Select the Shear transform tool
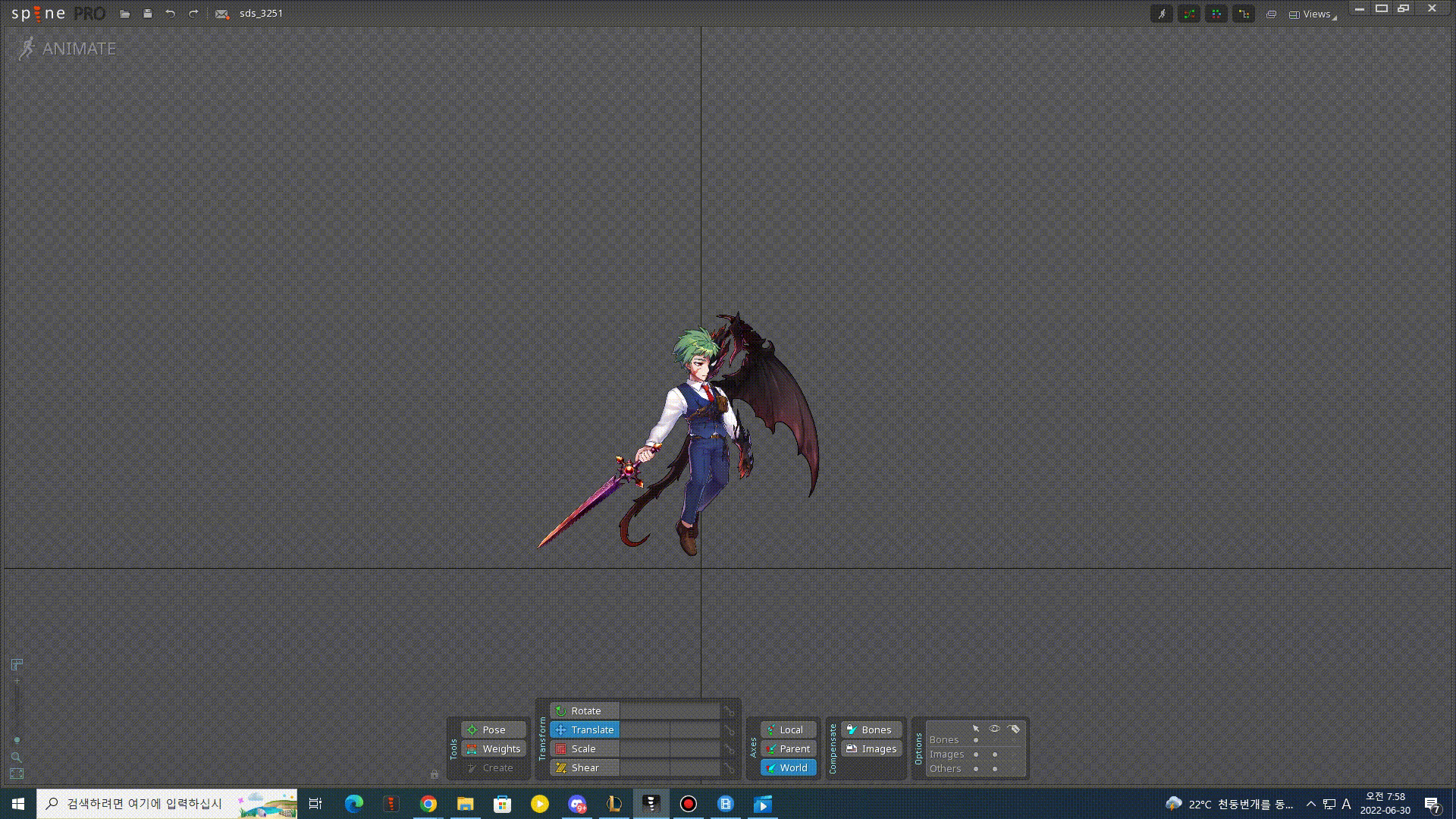The height and width of the screenshot is (819, 1456). [585, 767]
